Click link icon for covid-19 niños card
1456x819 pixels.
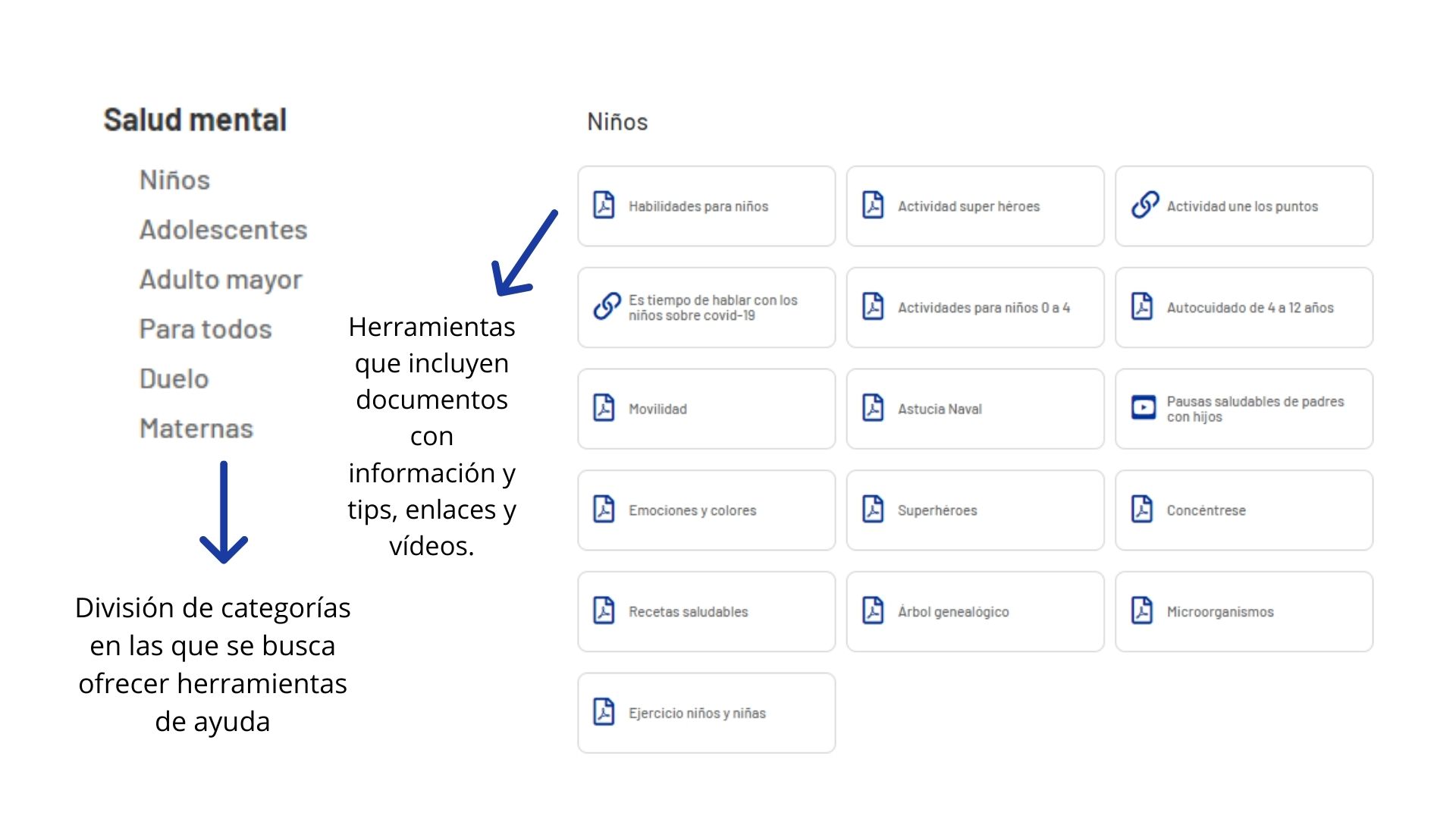click(x=607, y=306)
